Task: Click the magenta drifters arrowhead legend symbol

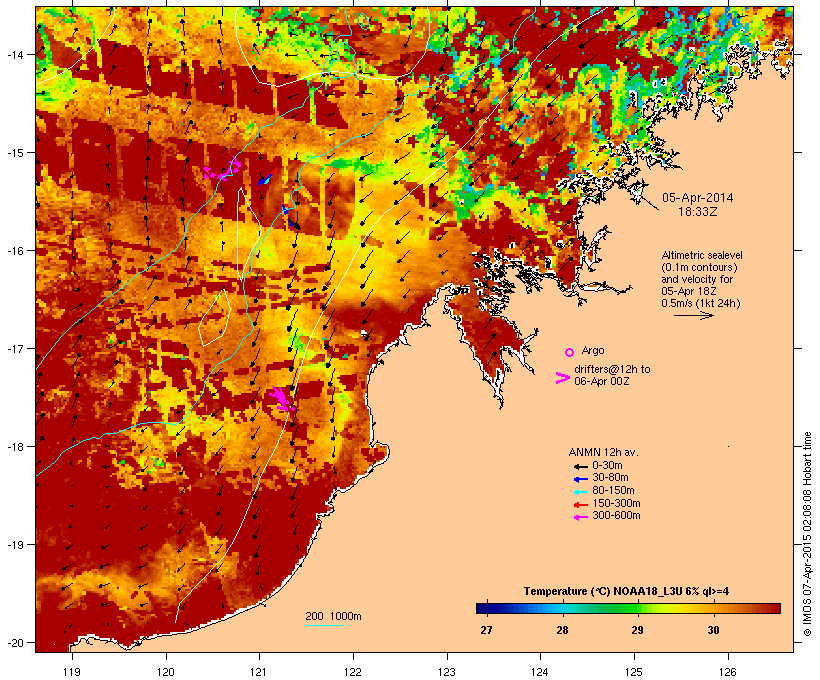Action: tap(562, 378)
